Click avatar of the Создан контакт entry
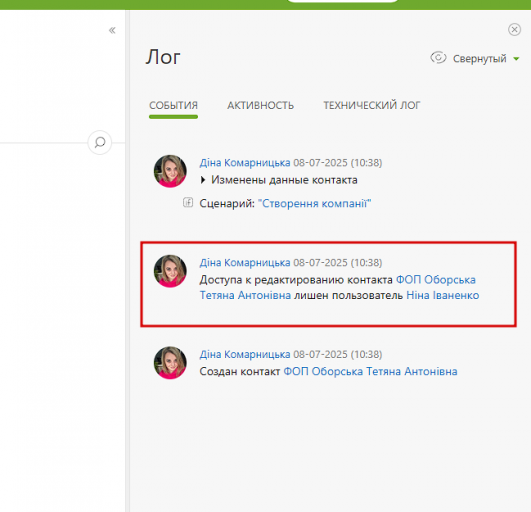The width and height of the screenshot is (531, 512). click(170, 363)
